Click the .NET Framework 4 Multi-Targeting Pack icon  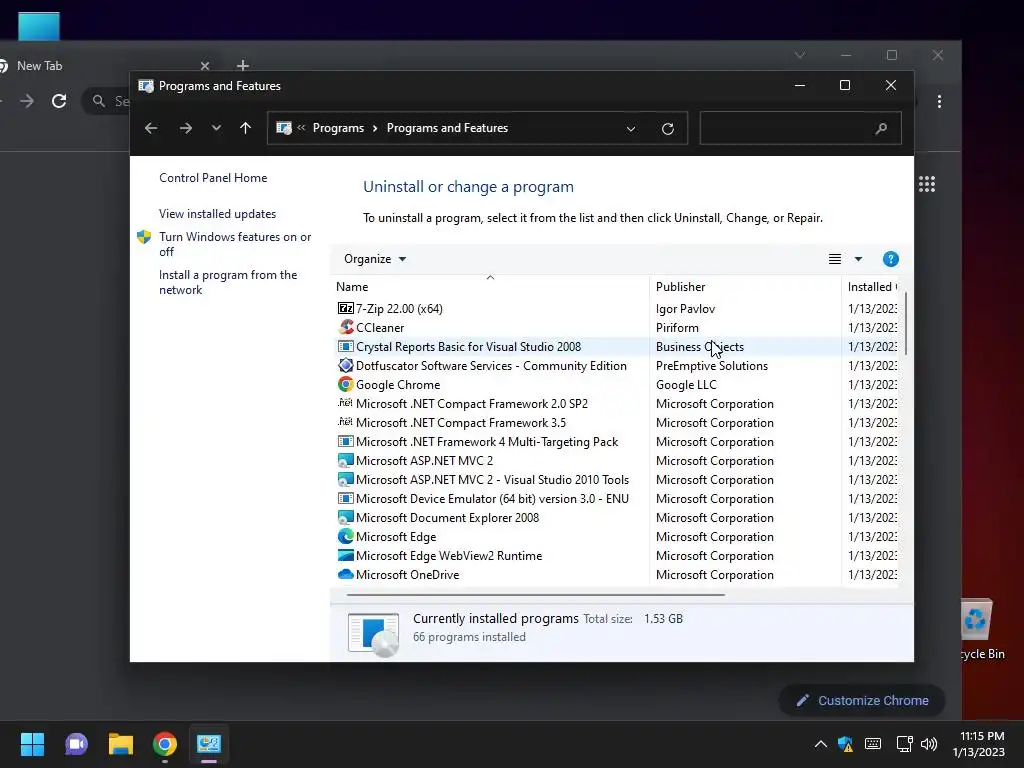pos(345,441)
